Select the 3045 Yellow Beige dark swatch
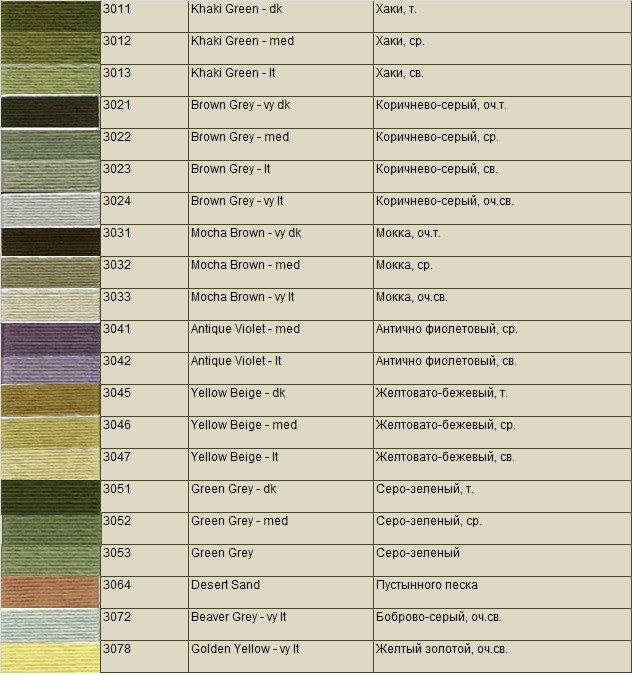This screenshot has width=633, height=675. click(50, 400)
